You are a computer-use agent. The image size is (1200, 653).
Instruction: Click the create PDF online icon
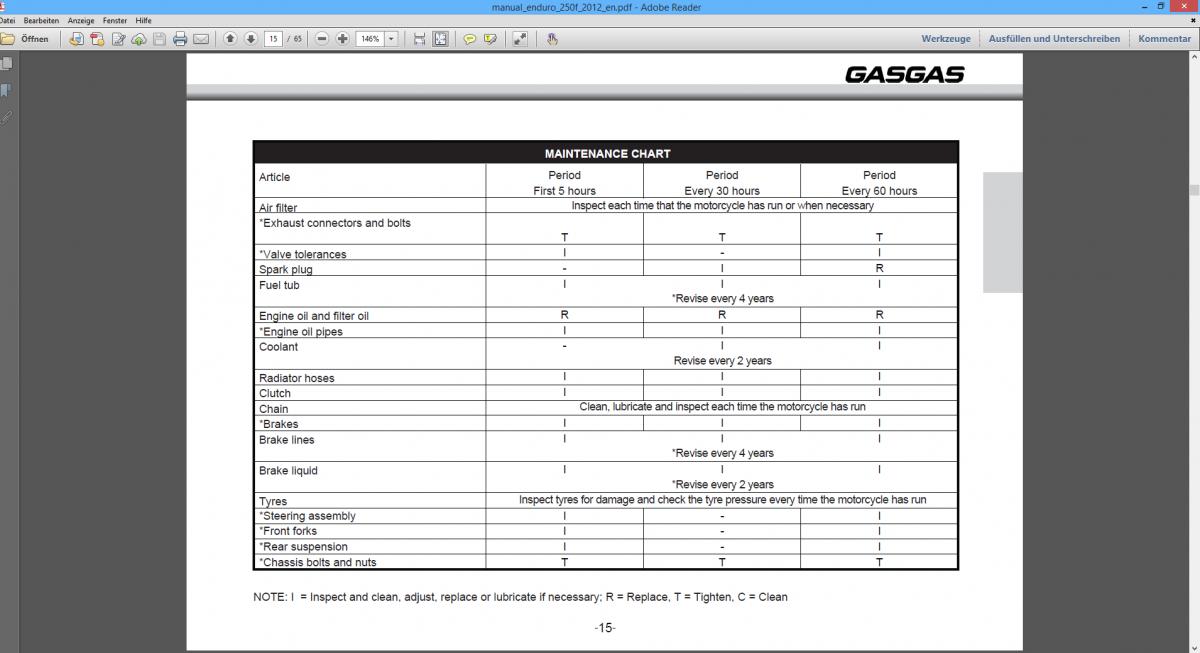[x=76, y=39]
